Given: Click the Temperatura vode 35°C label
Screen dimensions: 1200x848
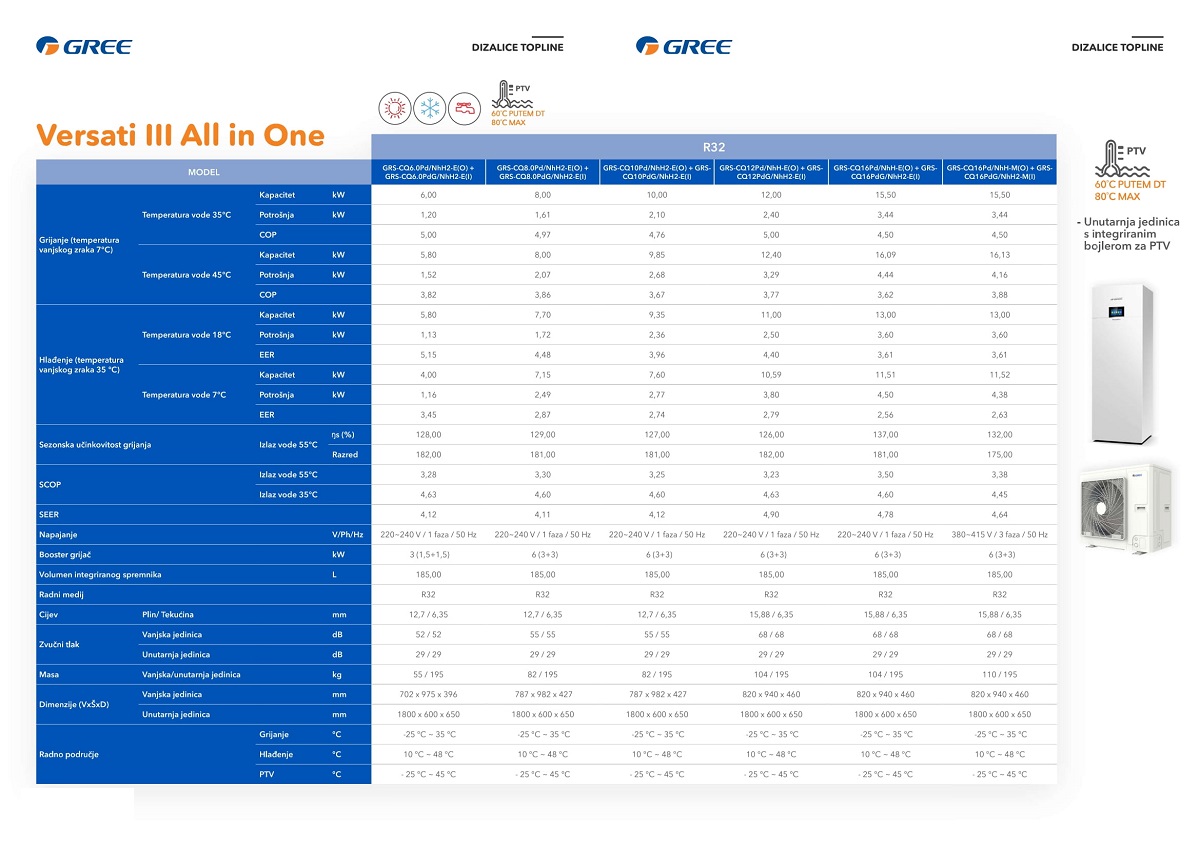Looking at the screenshot, I should [x=186, y=215].
